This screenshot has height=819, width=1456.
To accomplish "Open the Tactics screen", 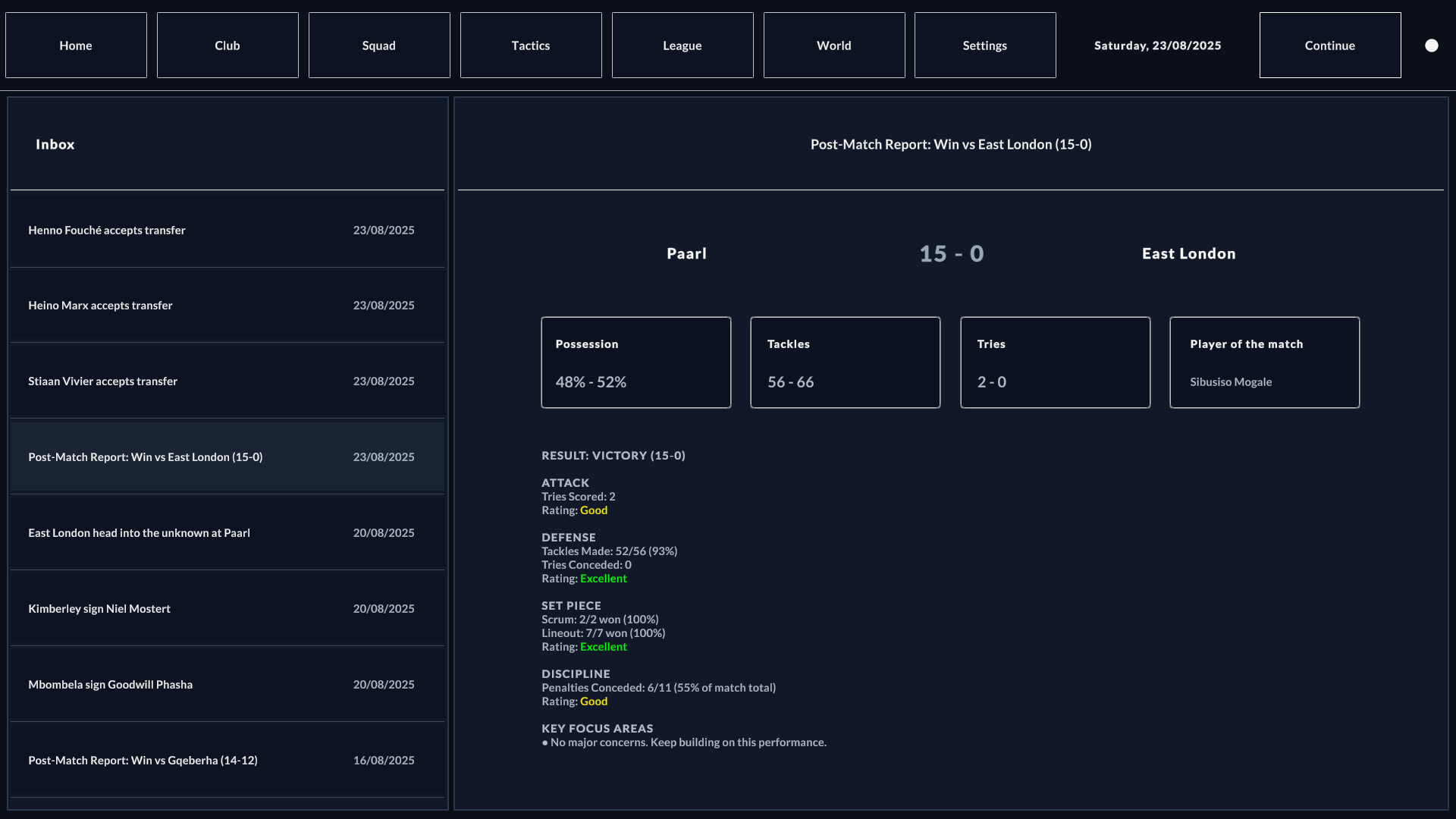I will [x=530, y=45].
